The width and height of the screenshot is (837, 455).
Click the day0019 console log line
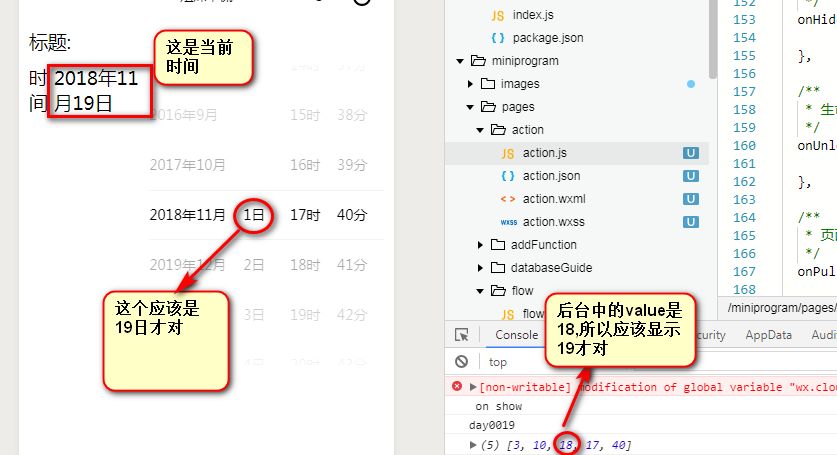(492, 425)
